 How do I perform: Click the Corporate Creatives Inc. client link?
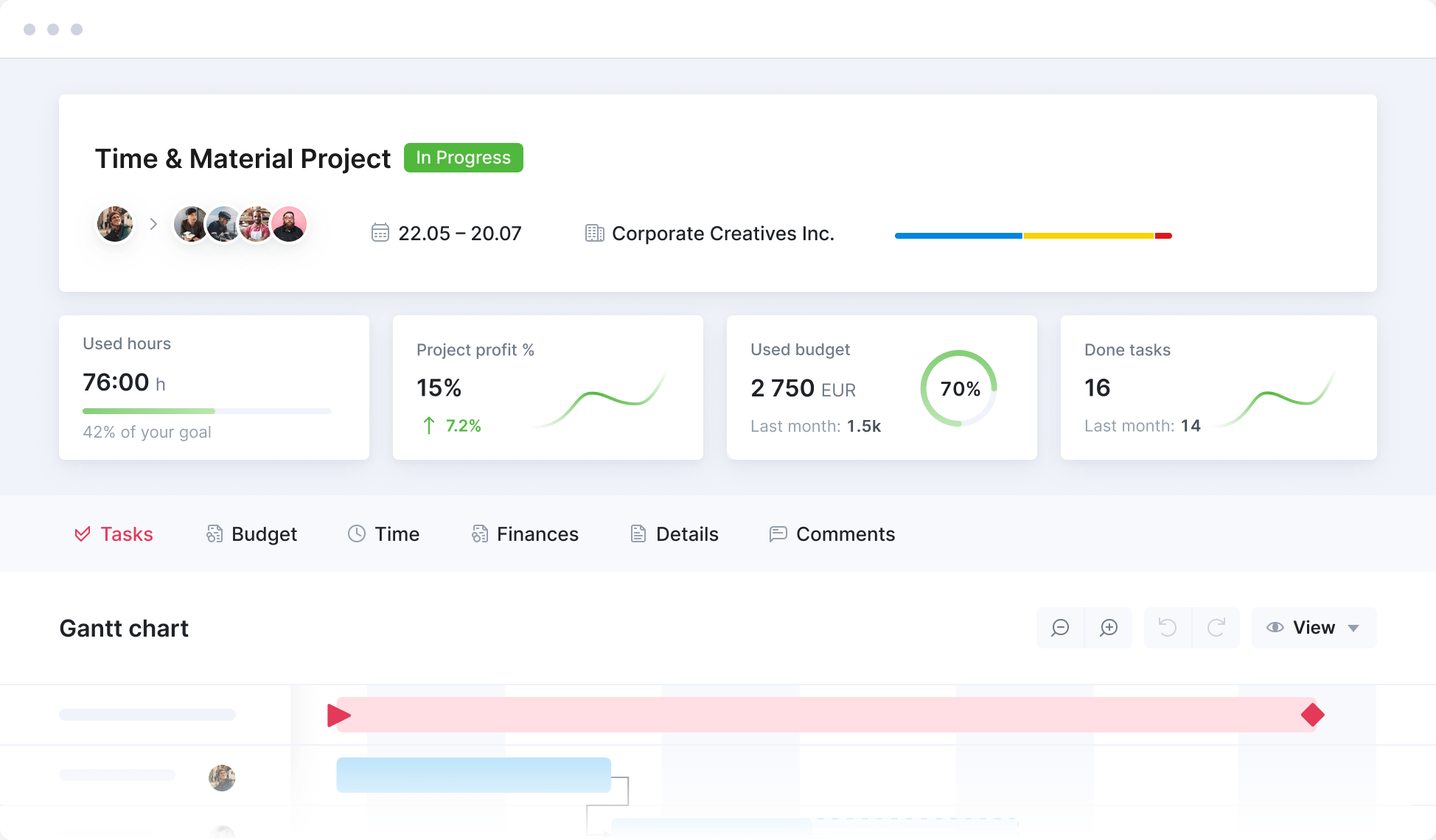point(723,233)
